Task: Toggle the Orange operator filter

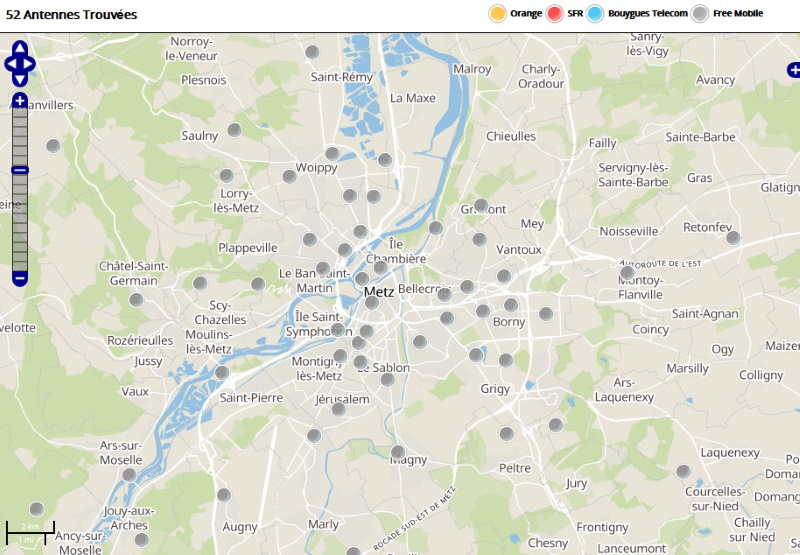Action: (497, 13)
